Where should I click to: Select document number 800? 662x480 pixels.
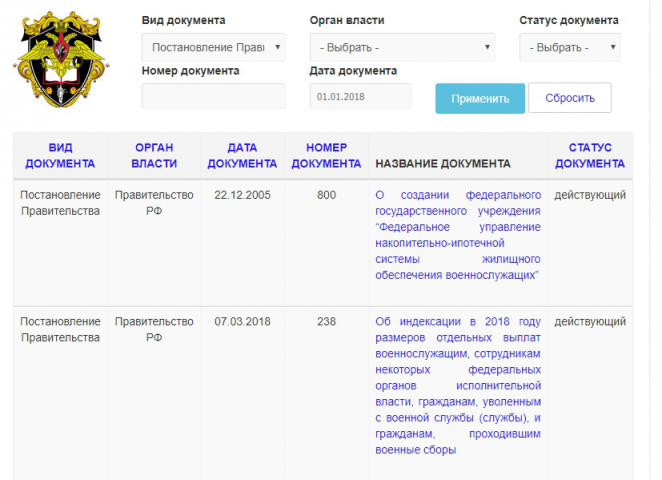pyautogui.click(x=326, y=195)
